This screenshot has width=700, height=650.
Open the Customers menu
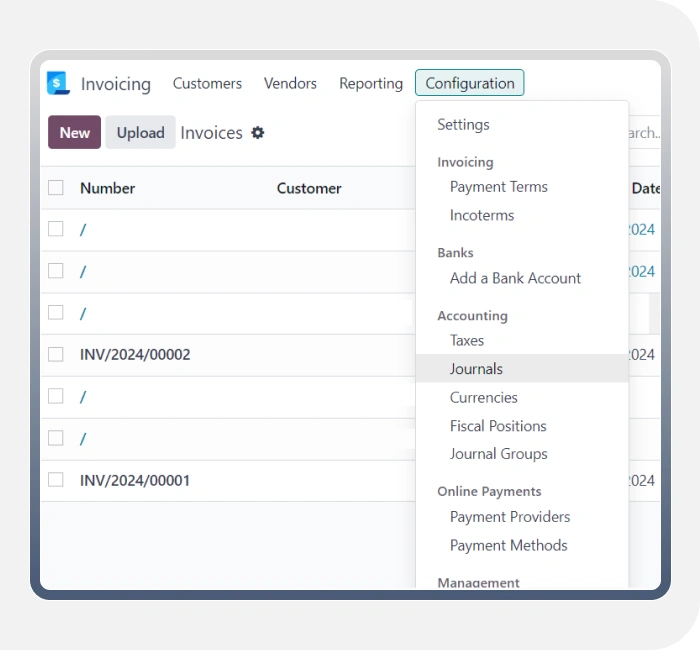coord(207,83)
